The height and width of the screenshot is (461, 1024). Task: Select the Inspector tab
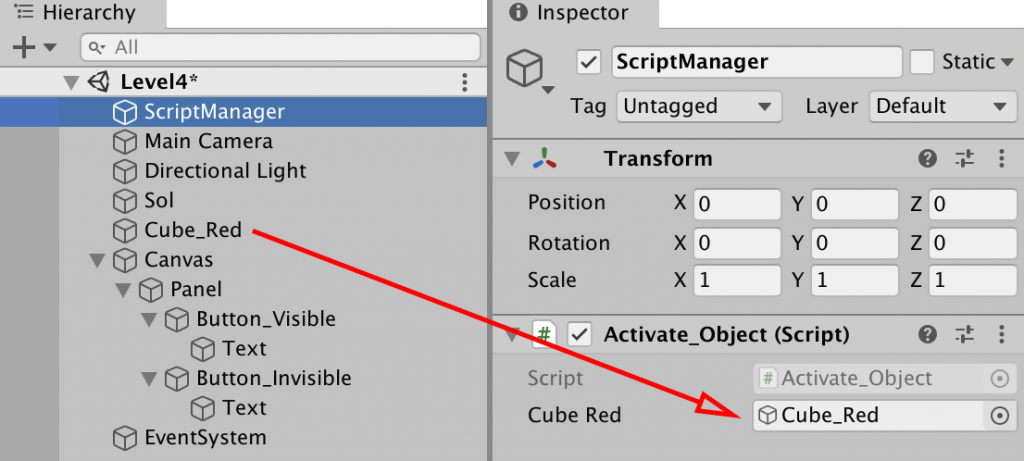pos(582,13)
